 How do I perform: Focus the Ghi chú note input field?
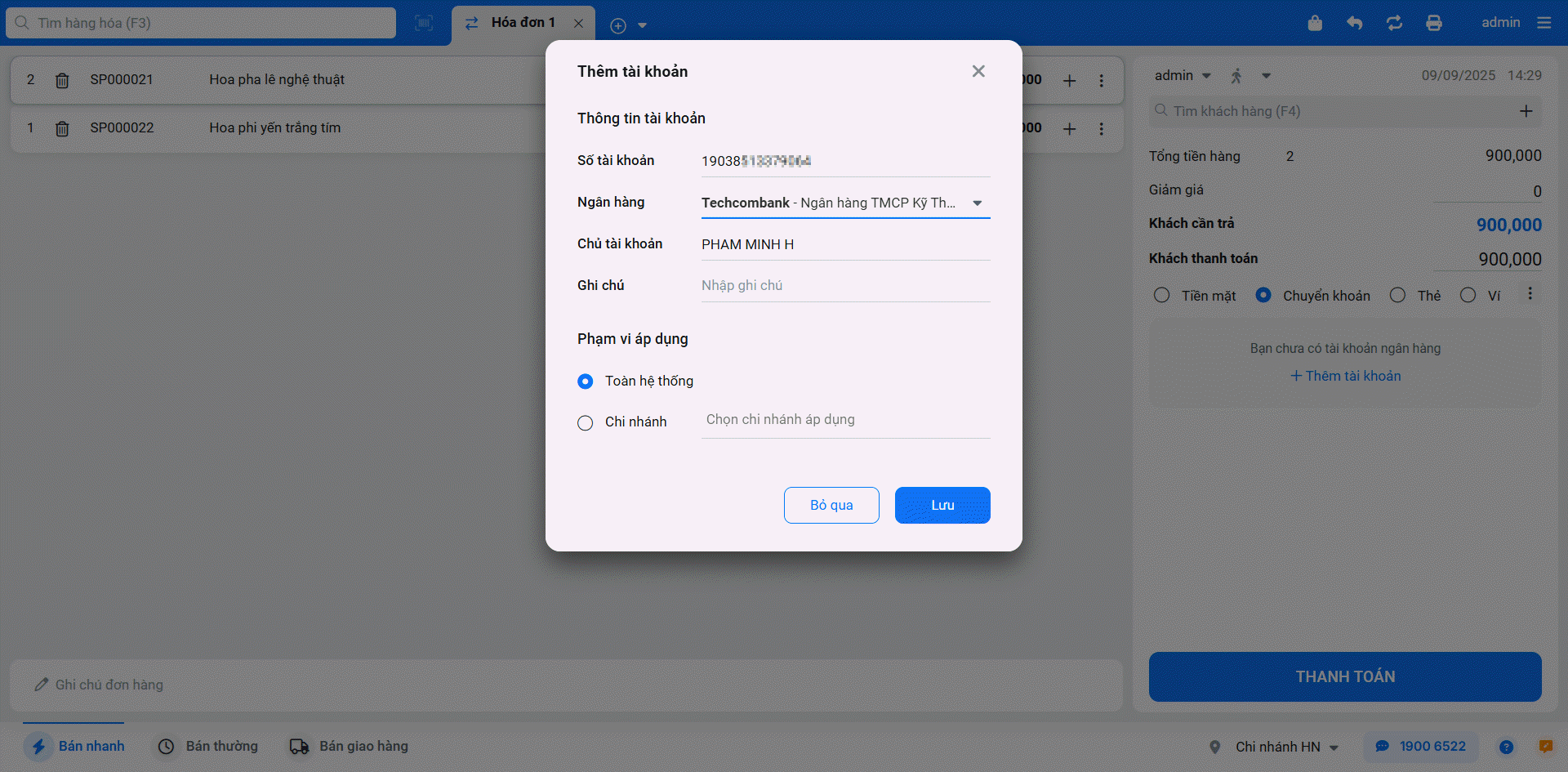(845, 285)
